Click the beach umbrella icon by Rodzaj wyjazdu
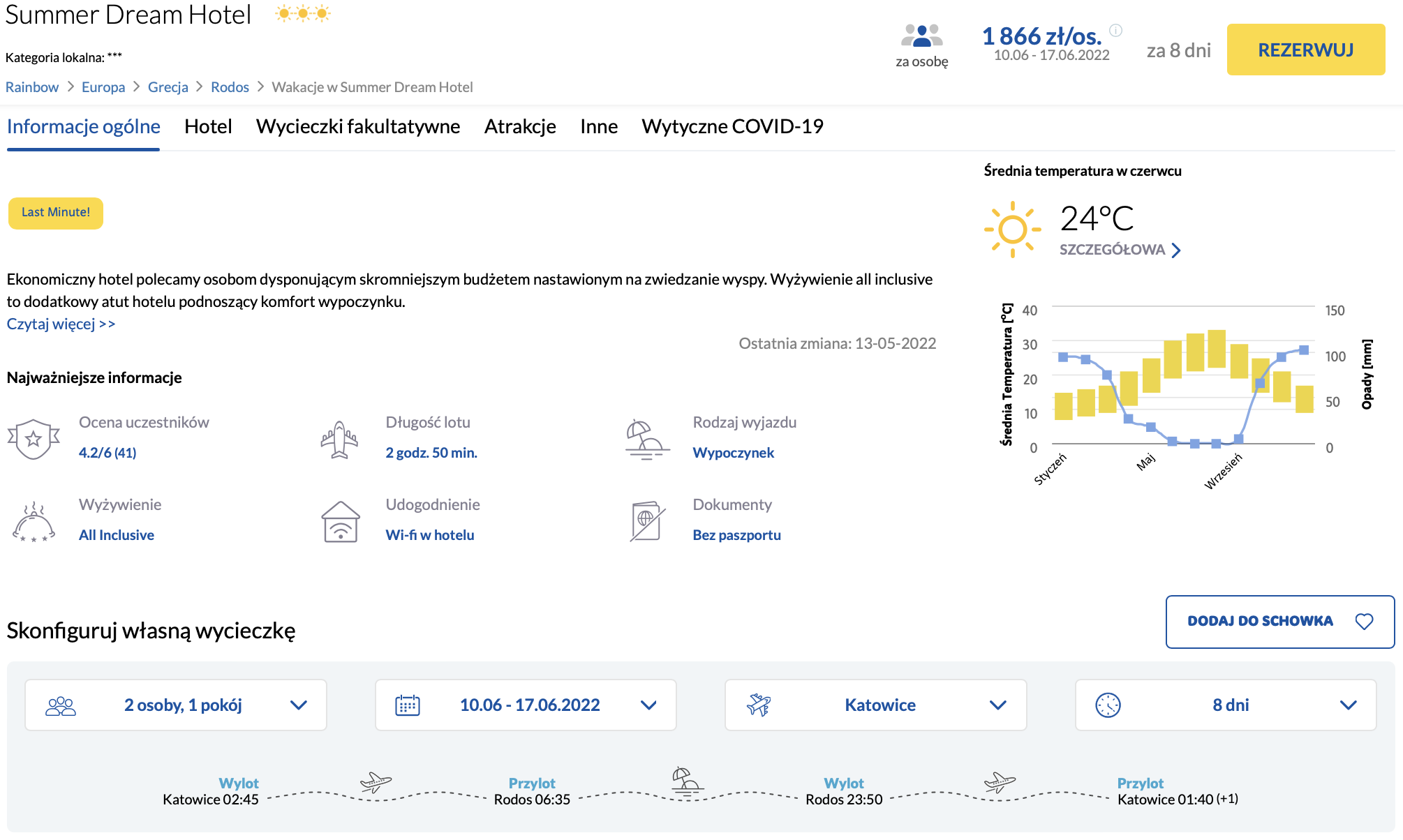 (x=646, y=440)
